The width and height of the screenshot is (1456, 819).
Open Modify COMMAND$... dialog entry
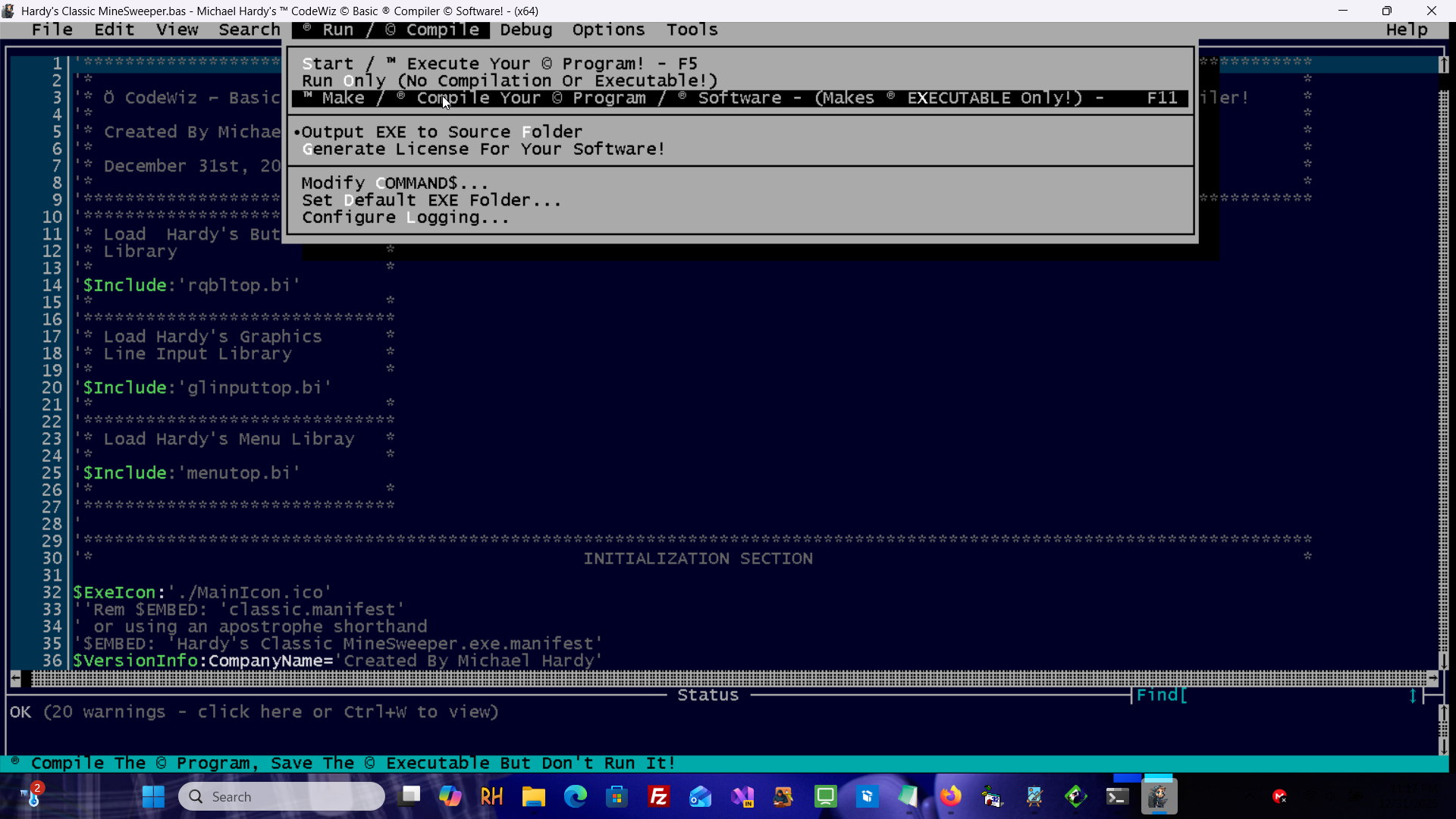click(x=394, y=184)
